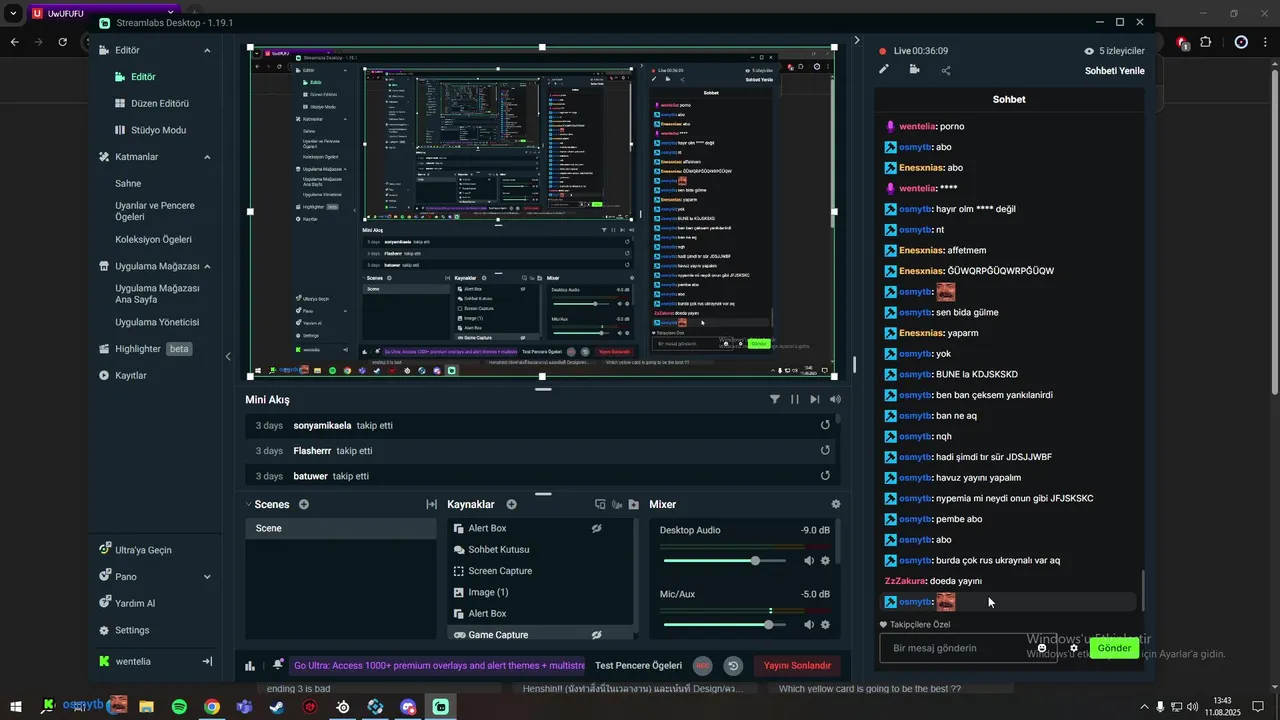Screen dimensions: 1280x720
Task: Mute Desktop Audio speaker icon
Action: tap(809, 561)
